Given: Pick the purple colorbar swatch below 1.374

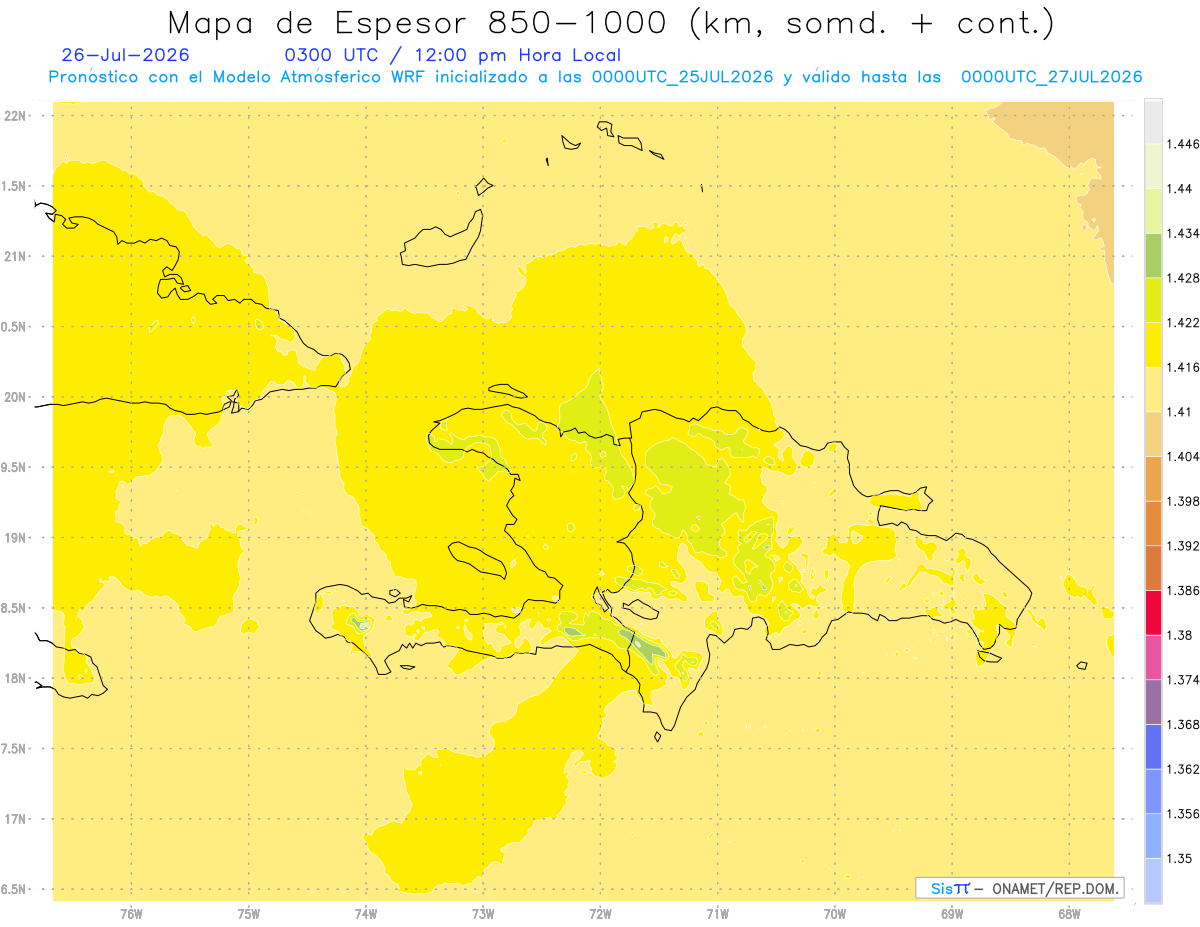Looking at the screenshot, I should (1153, 702).
